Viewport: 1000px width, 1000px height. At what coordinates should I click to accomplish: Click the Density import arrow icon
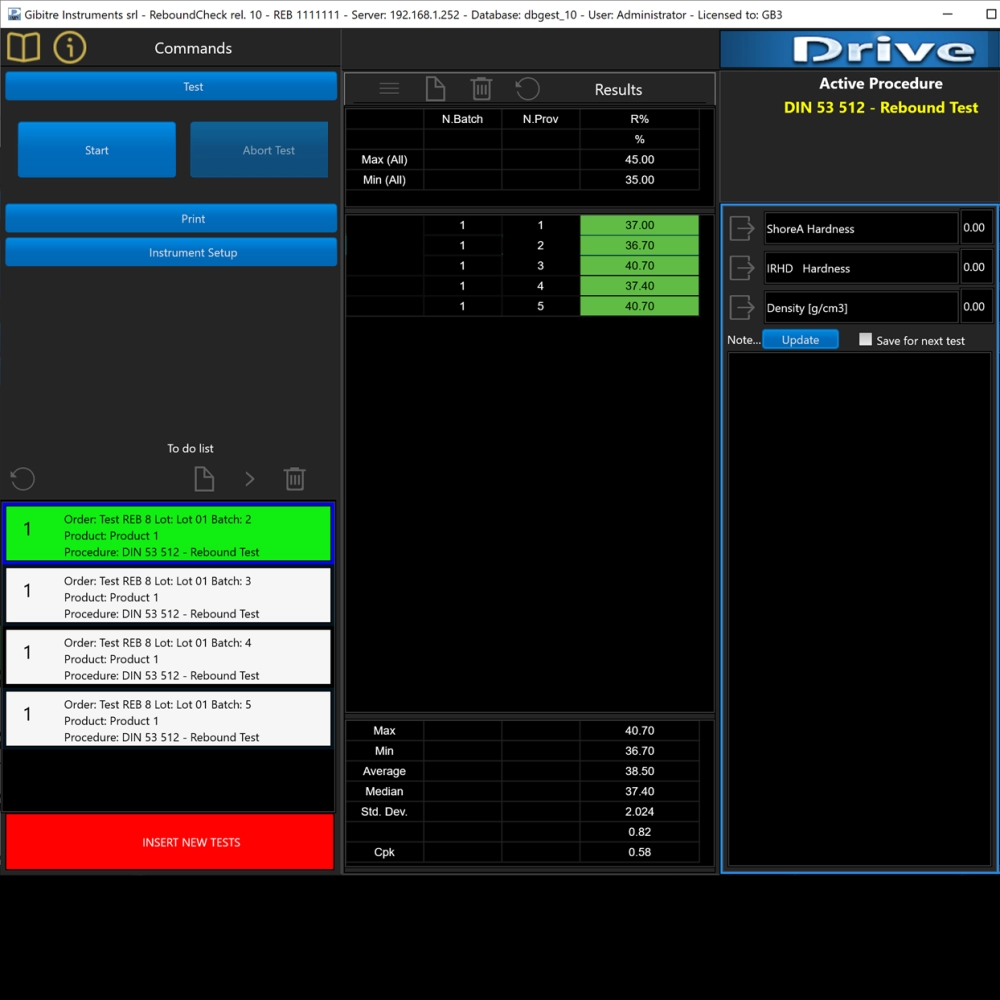[742, 307]
